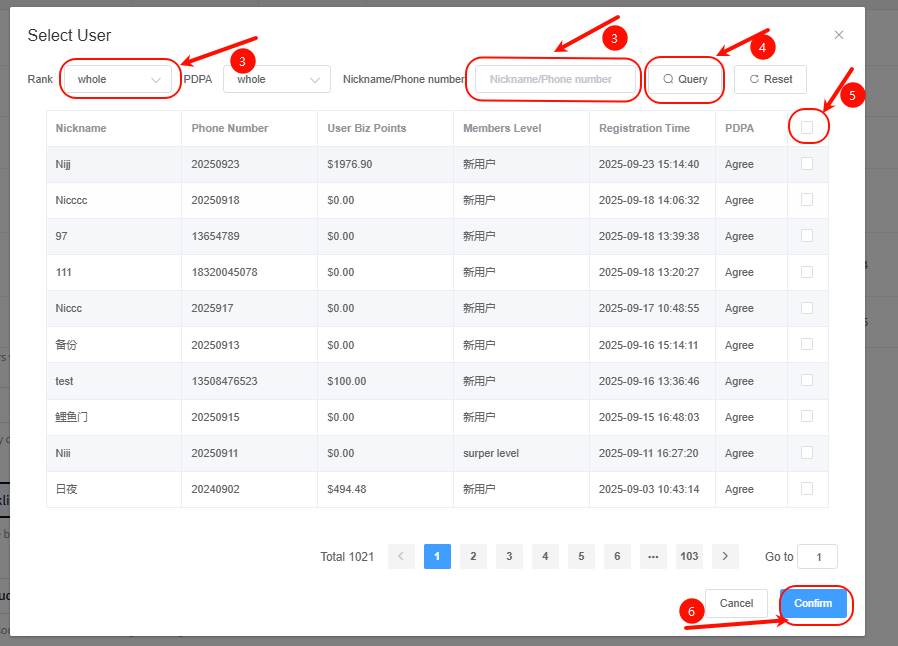The image size is (898, 646).
Task: Click the Cancel button
Action: coord(736,603)
